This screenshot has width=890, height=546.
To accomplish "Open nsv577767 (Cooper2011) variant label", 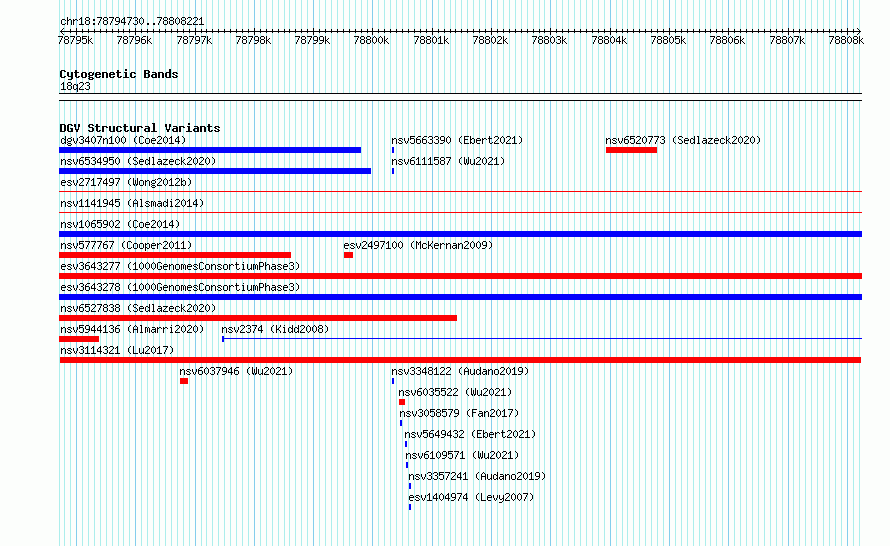I will coord(126,245).
